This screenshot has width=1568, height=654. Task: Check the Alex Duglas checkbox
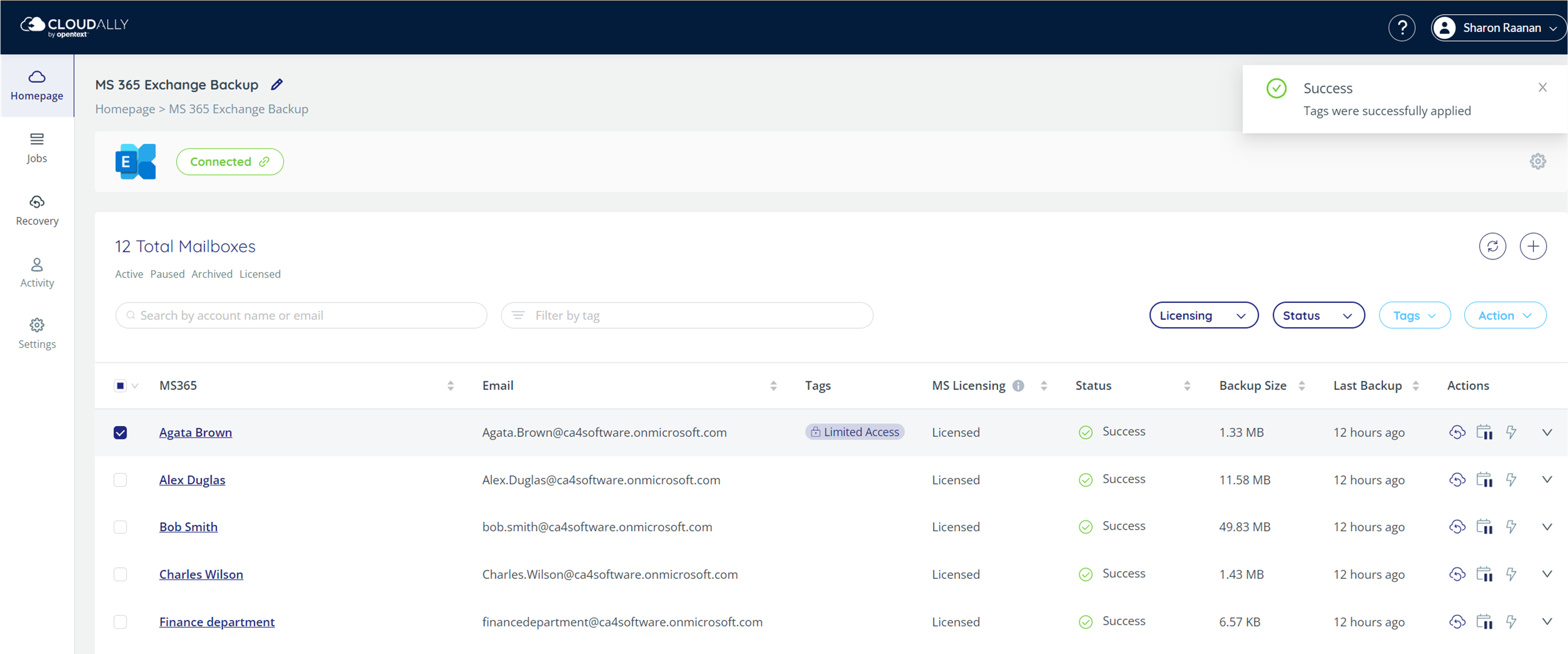(x=120, y=480)
